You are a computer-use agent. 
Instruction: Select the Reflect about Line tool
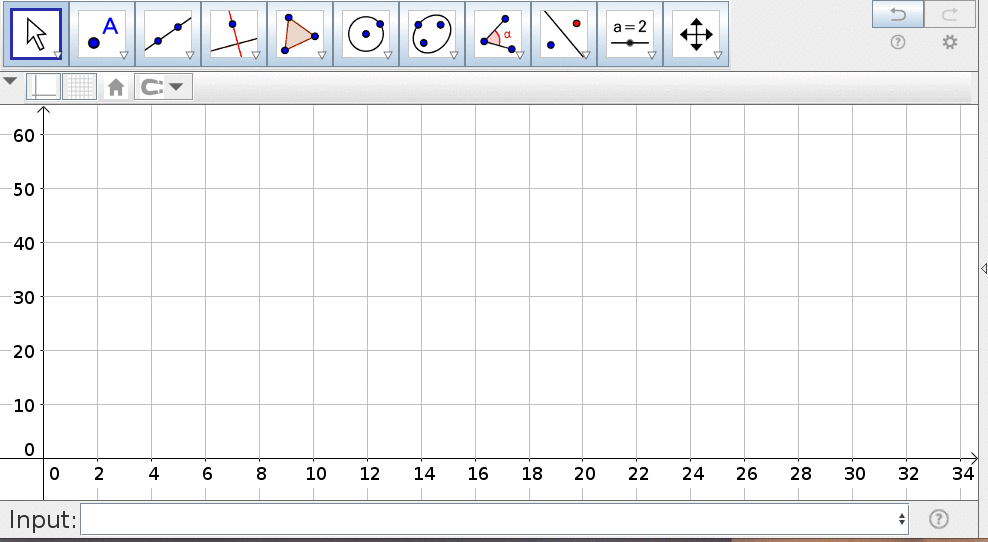click(564, 33)
